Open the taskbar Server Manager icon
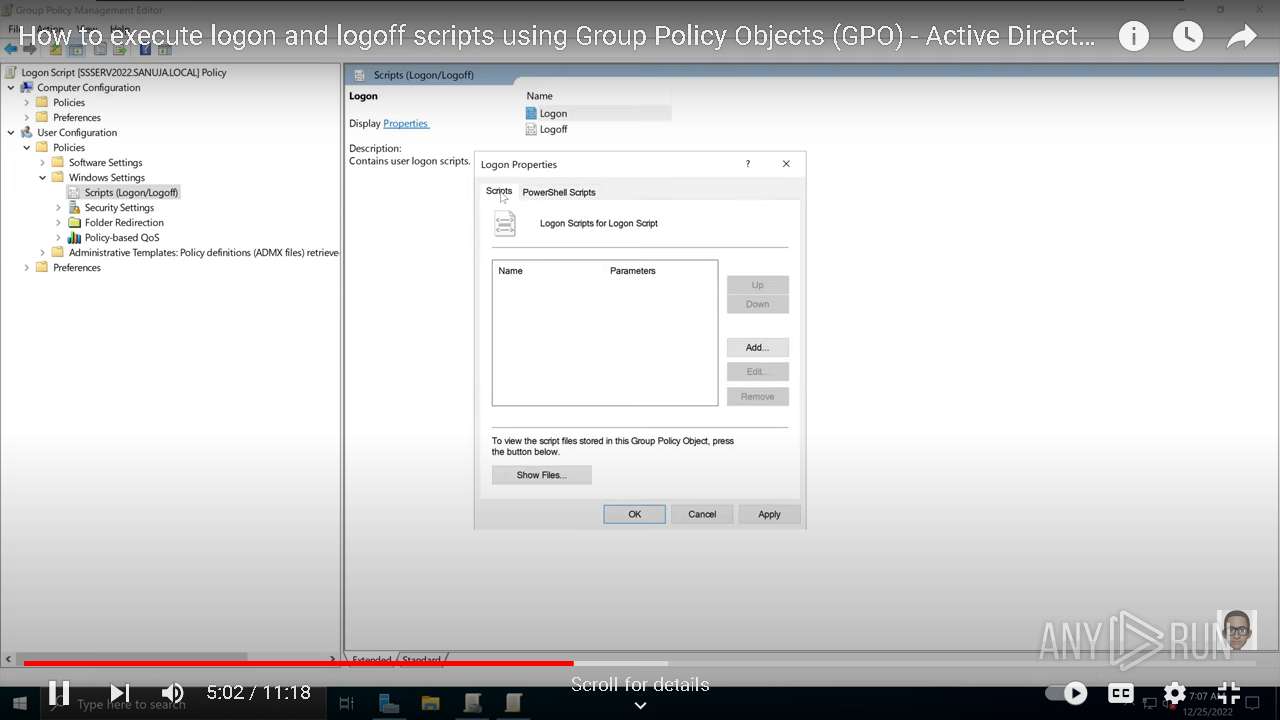 pyautogui.click(x=389, y=704)
